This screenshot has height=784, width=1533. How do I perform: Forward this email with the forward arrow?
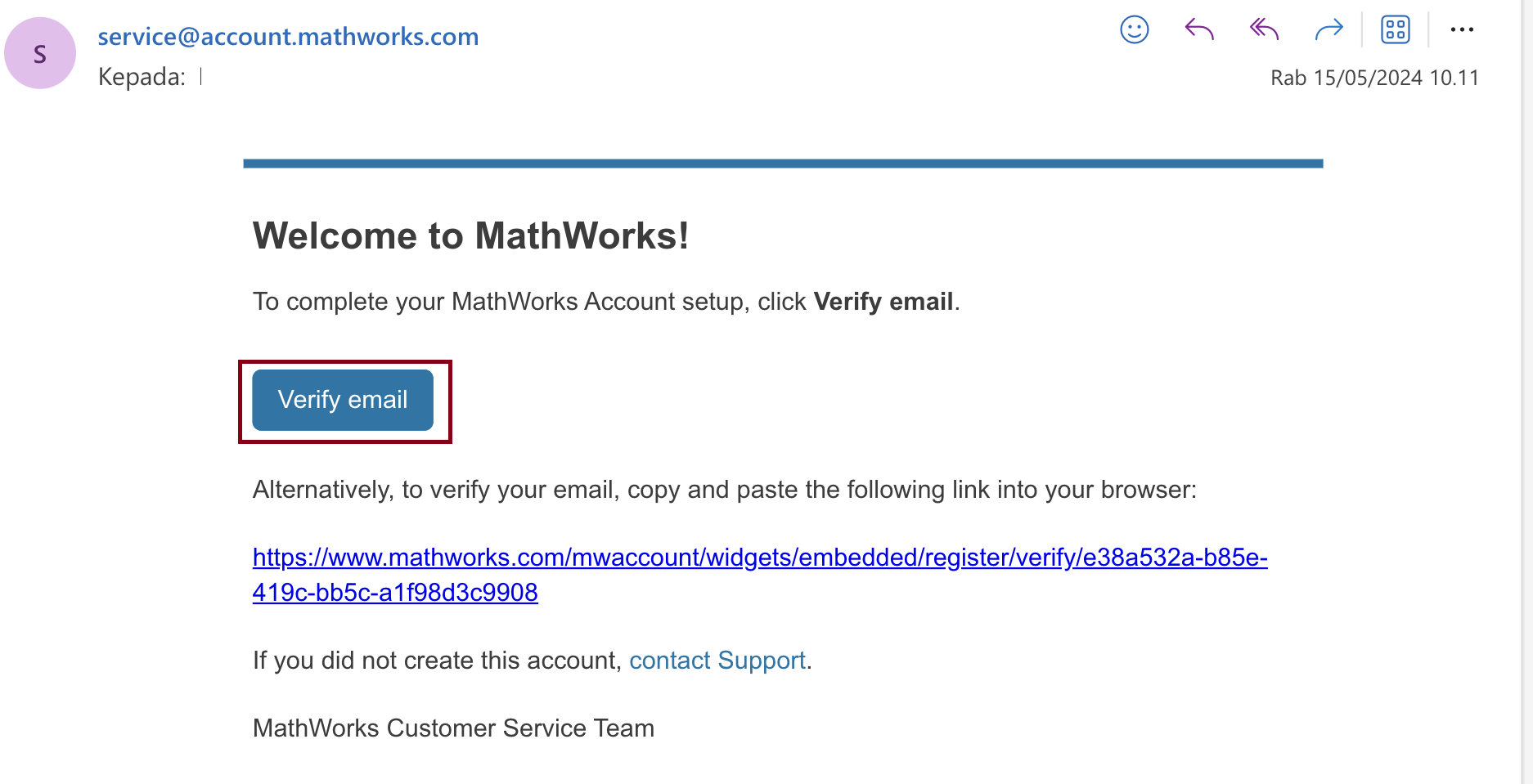1328,30
